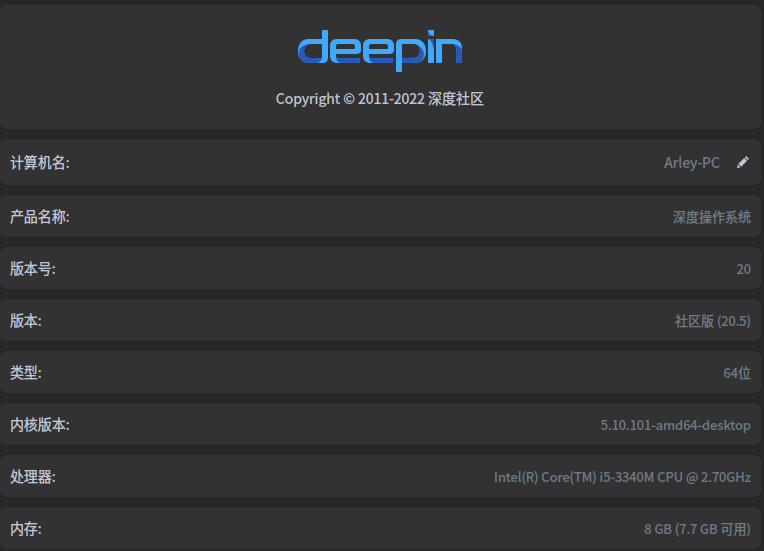The width and height of the screenshot is (764, 551).
Task: Edit computer name with the pencil icon
Action: click(x=743, y=162)
